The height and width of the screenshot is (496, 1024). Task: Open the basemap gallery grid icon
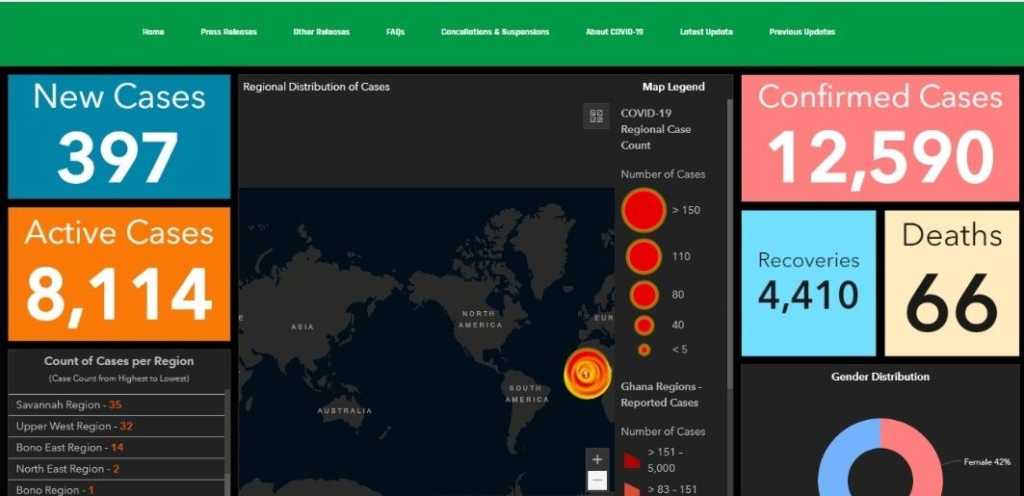[x=596, y=116]
